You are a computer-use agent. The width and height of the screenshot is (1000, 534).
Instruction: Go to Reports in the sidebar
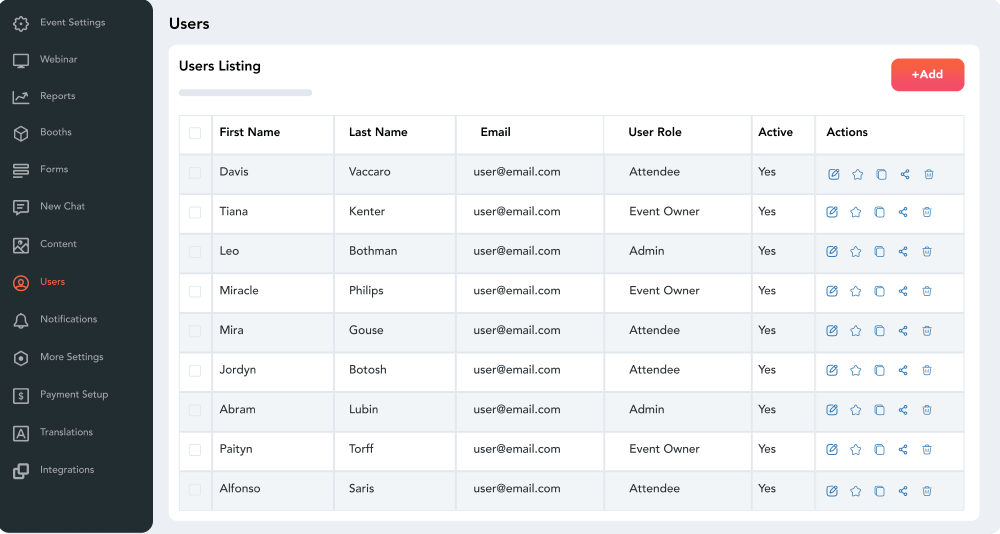click(x=57, y=96)
